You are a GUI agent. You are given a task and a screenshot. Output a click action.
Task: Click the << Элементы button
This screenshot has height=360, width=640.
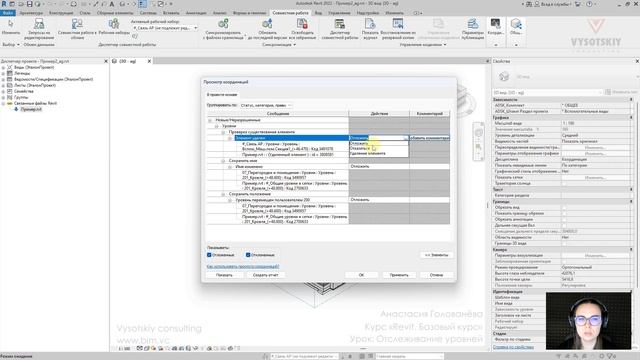[436, 255]
